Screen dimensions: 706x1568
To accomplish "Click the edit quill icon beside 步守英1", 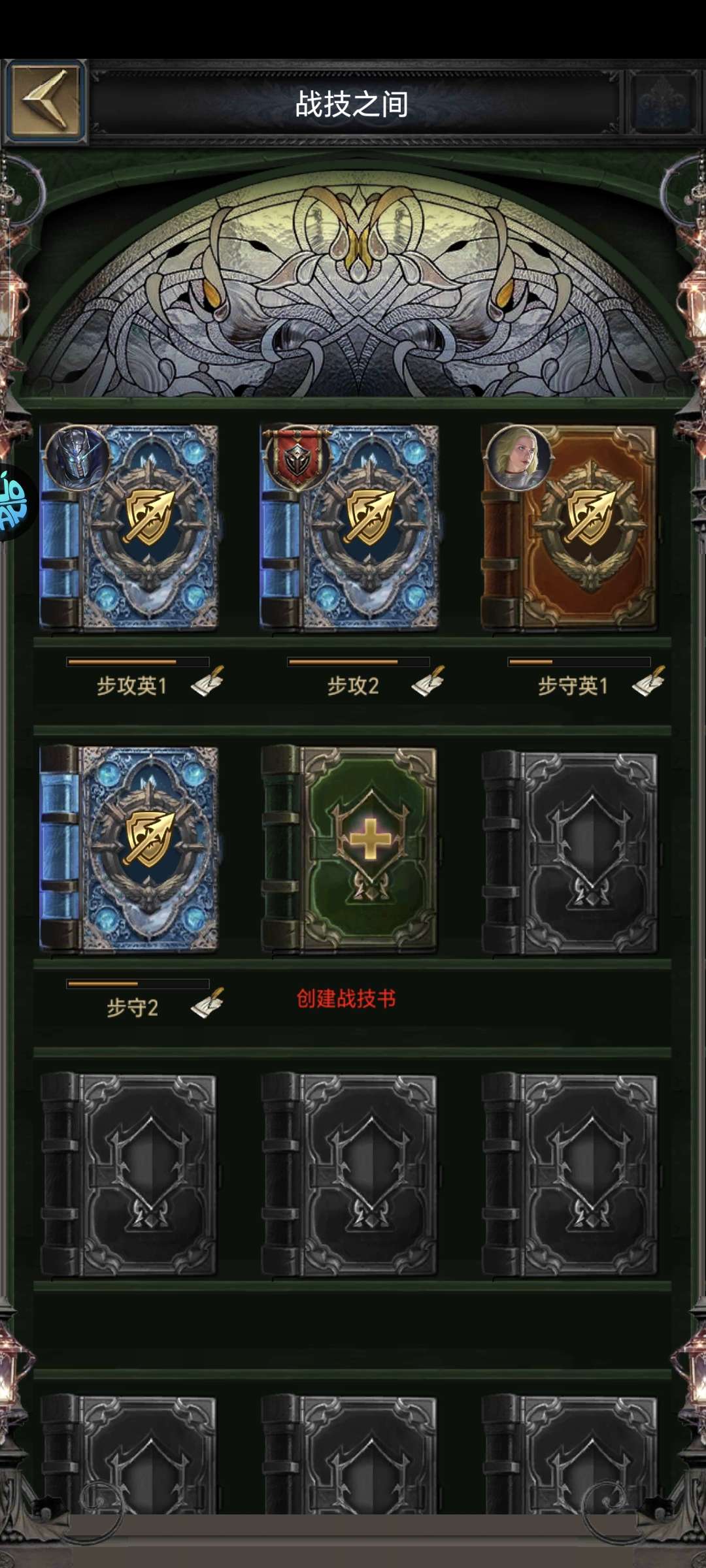I will (648, 681).
